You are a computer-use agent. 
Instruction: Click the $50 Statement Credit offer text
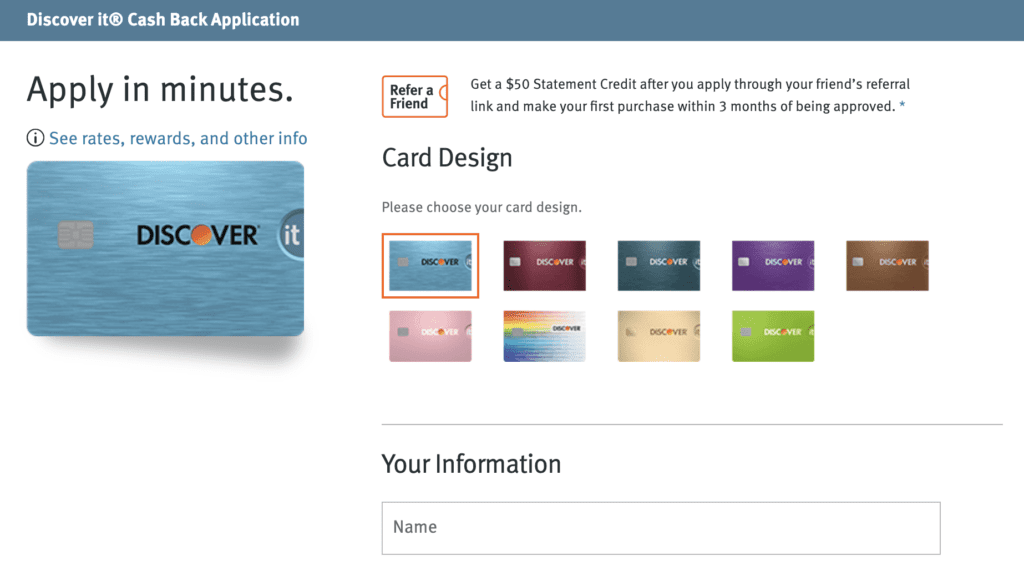click(690, 95)
